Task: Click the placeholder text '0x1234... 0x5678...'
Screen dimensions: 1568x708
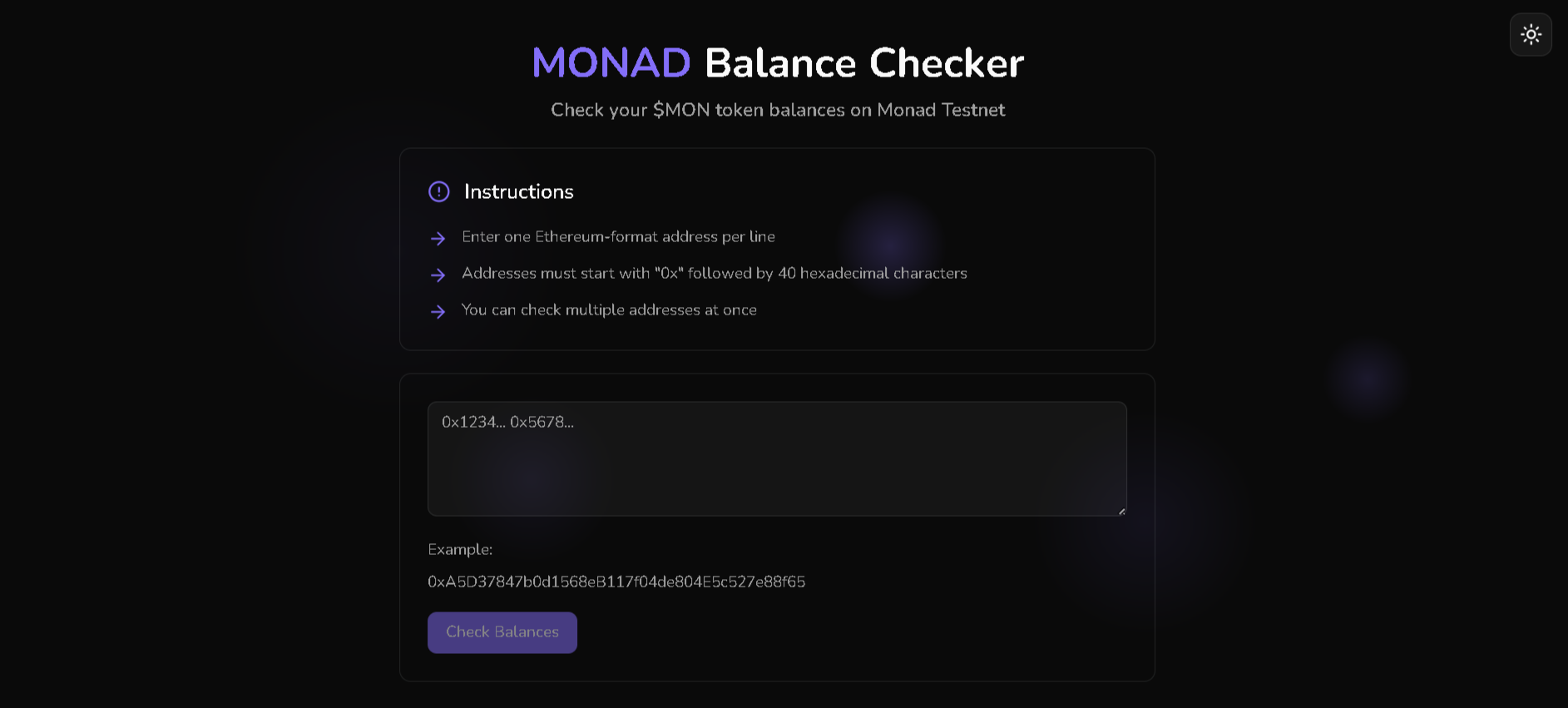Action: point(507,422)
